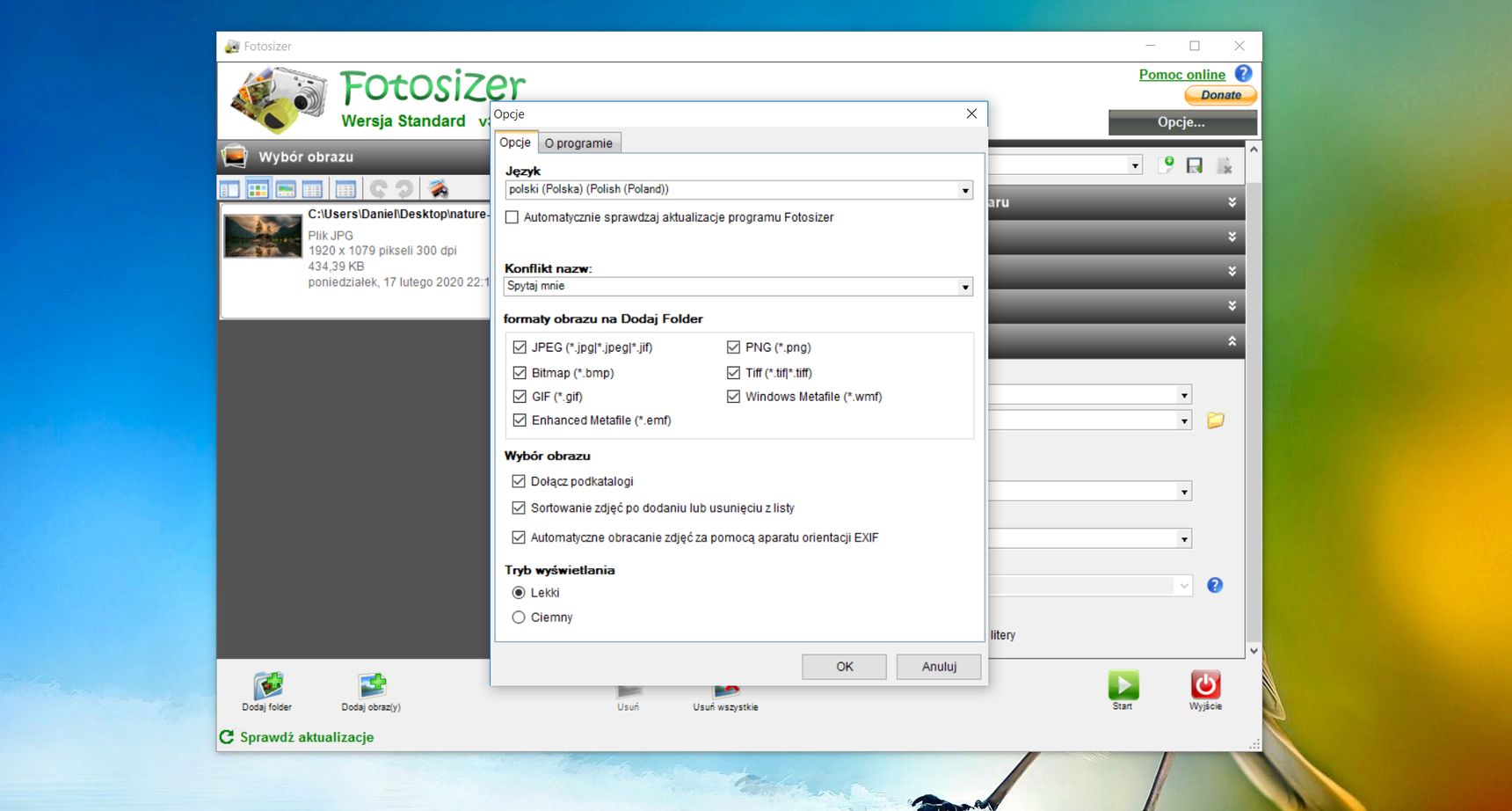Open the Pomoc online link
The height and width of the screenshot is (811, 1512).
pyautogui.click(x=1182, y=75)
